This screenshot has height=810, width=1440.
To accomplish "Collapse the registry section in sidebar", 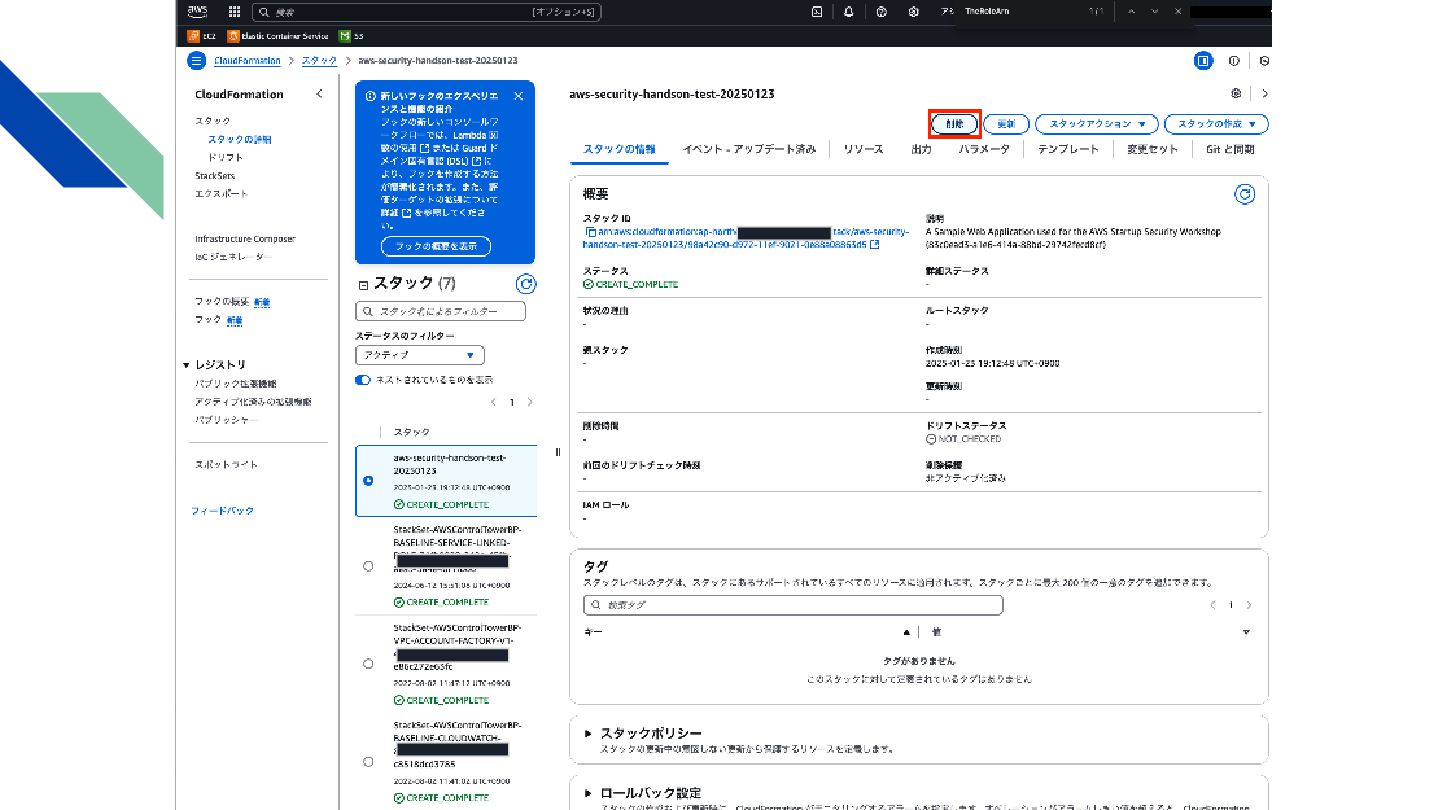I will 186,365.
